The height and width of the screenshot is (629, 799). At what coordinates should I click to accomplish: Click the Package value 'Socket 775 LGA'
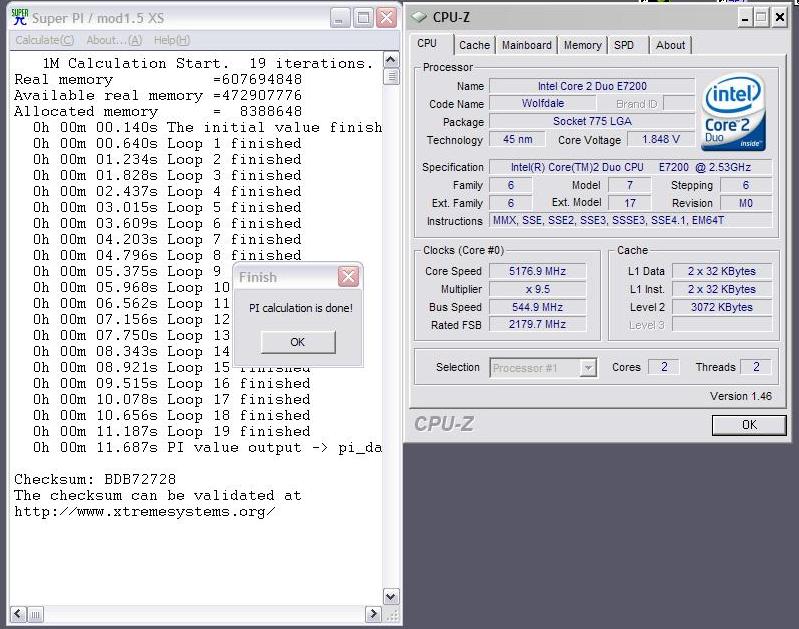(592, 121)
